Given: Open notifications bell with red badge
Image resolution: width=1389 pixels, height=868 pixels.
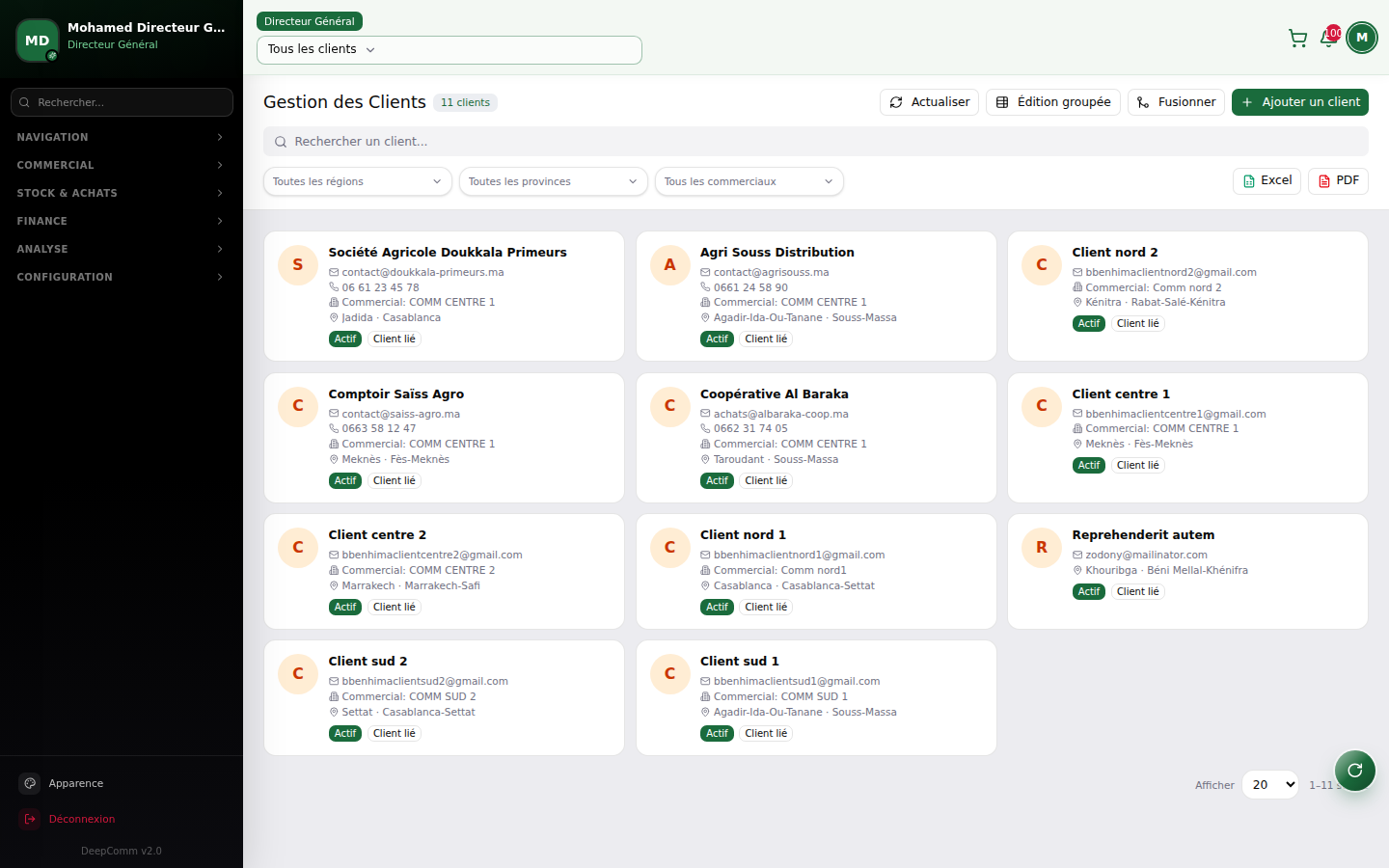Looking at the screenshot, I should point(1329,38).
